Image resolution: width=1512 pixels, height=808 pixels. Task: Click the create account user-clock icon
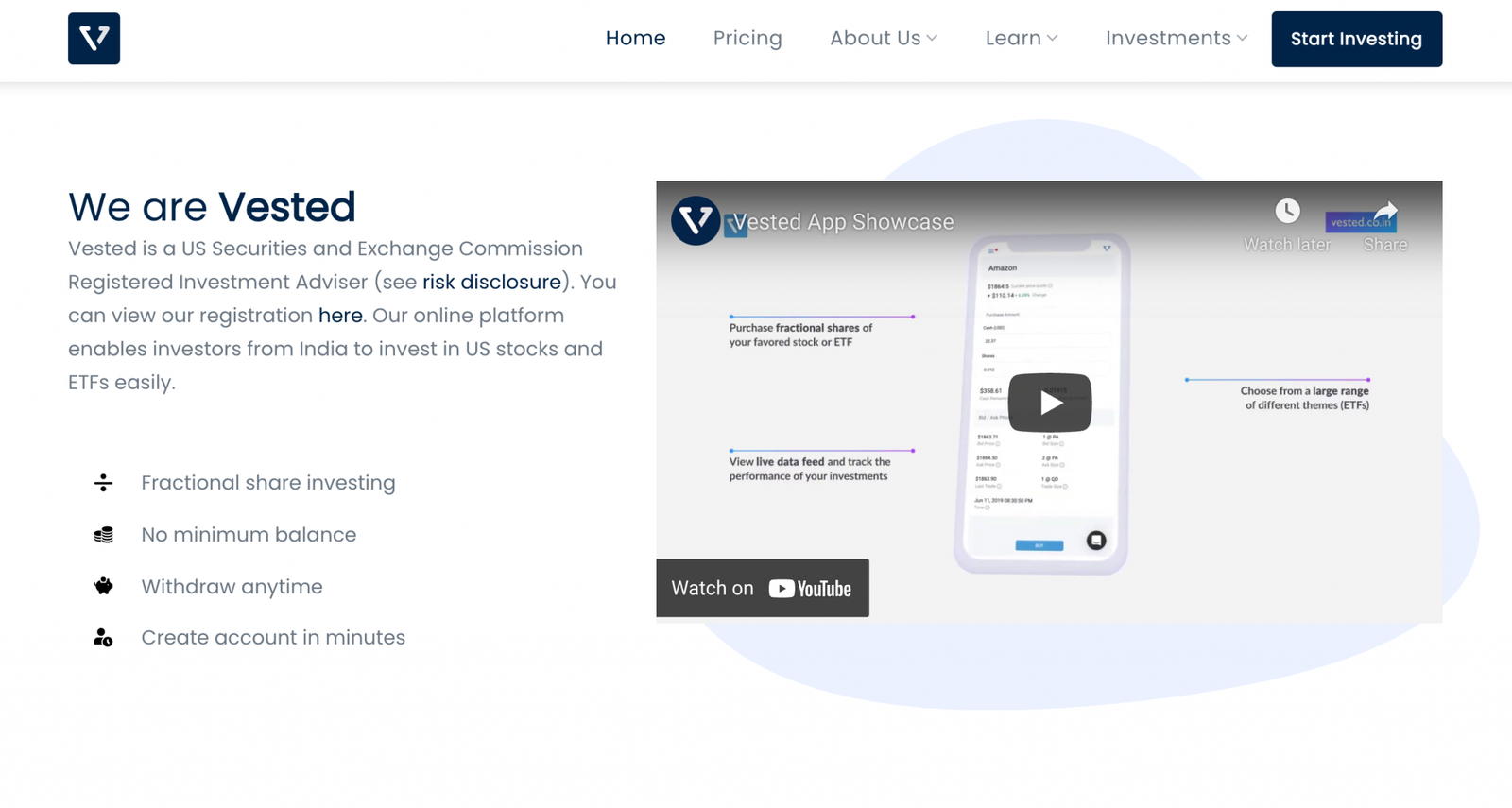tap(104, 638)
